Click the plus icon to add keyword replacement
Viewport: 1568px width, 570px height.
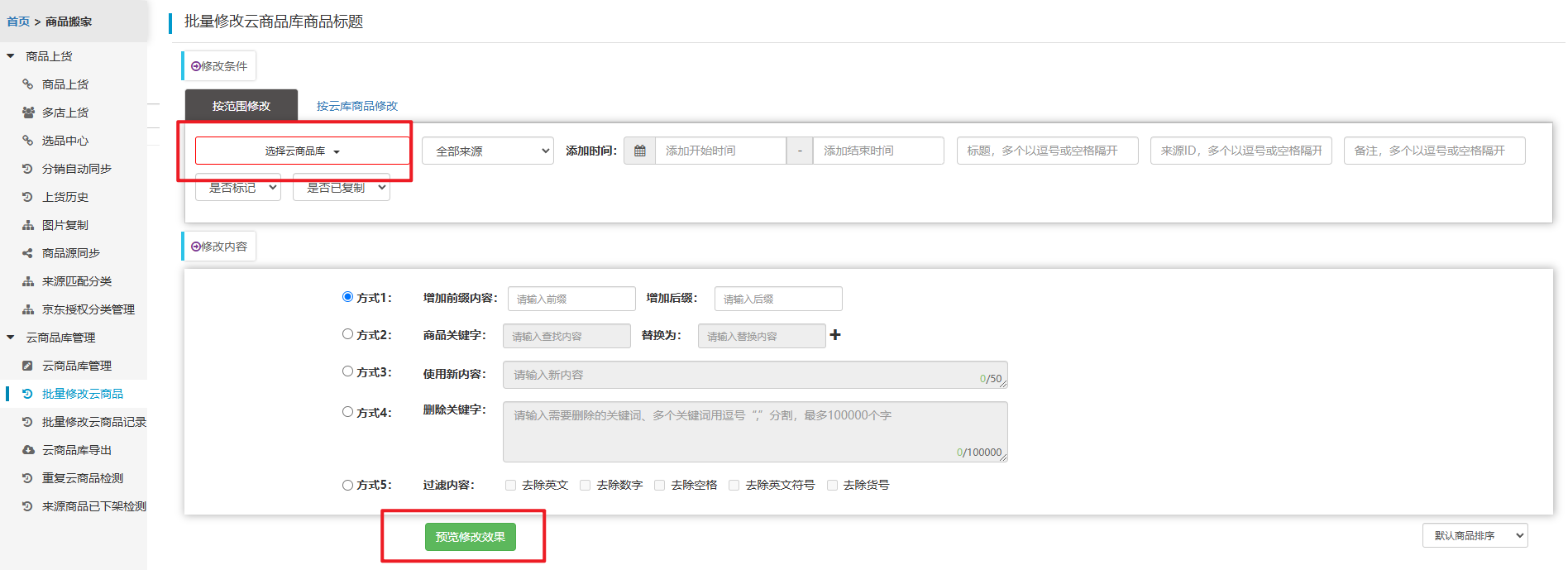[x=835, y=335]
